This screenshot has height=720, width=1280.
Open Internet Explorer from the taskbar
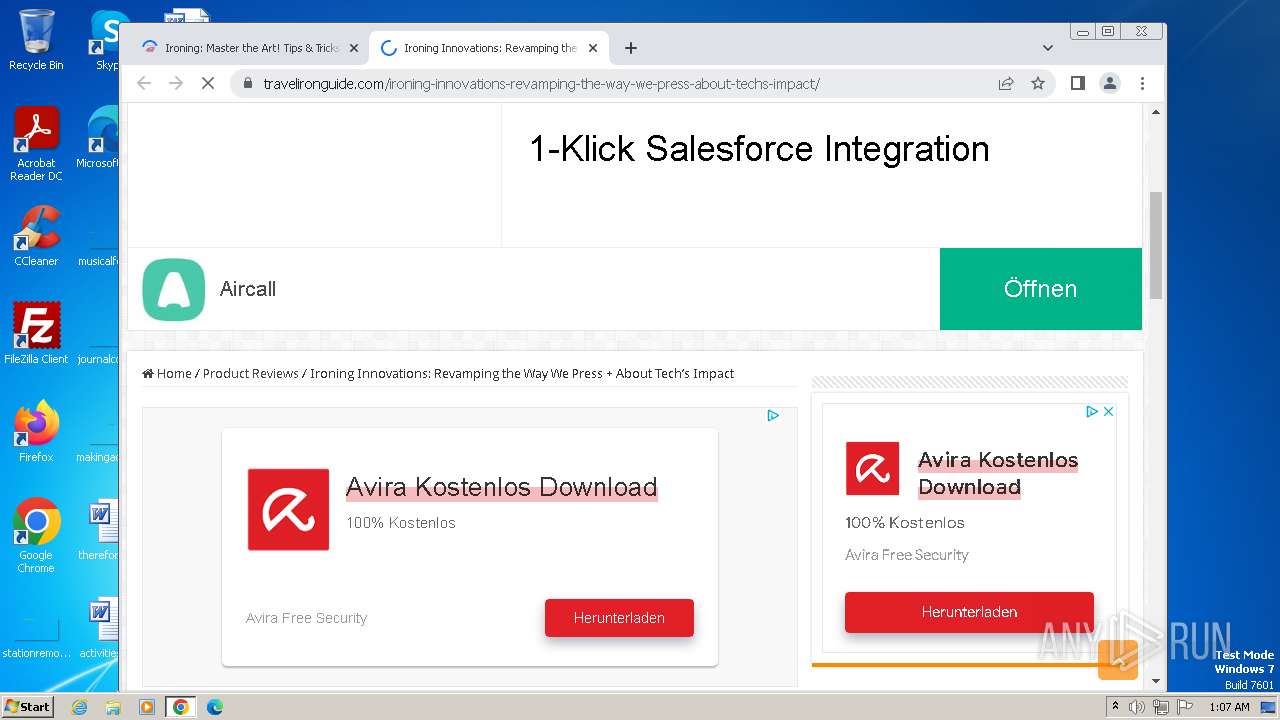click(80, 707)
